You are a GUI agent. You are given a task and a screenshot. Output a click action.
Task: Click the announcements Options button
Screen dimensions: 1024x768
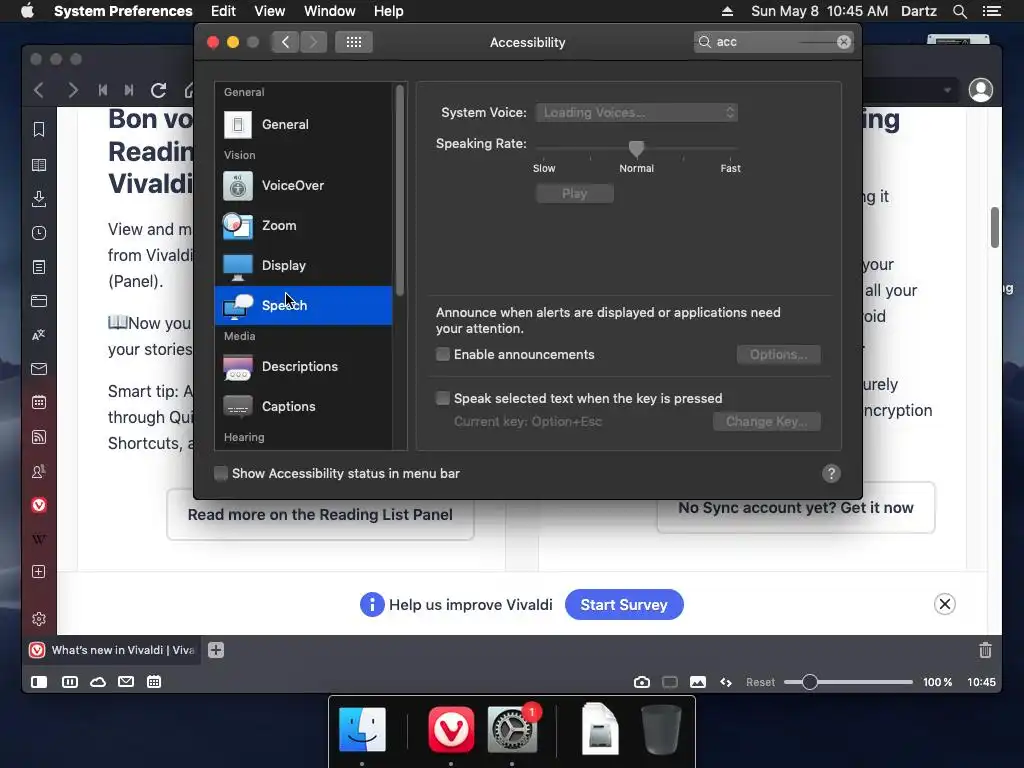[778, 355]
